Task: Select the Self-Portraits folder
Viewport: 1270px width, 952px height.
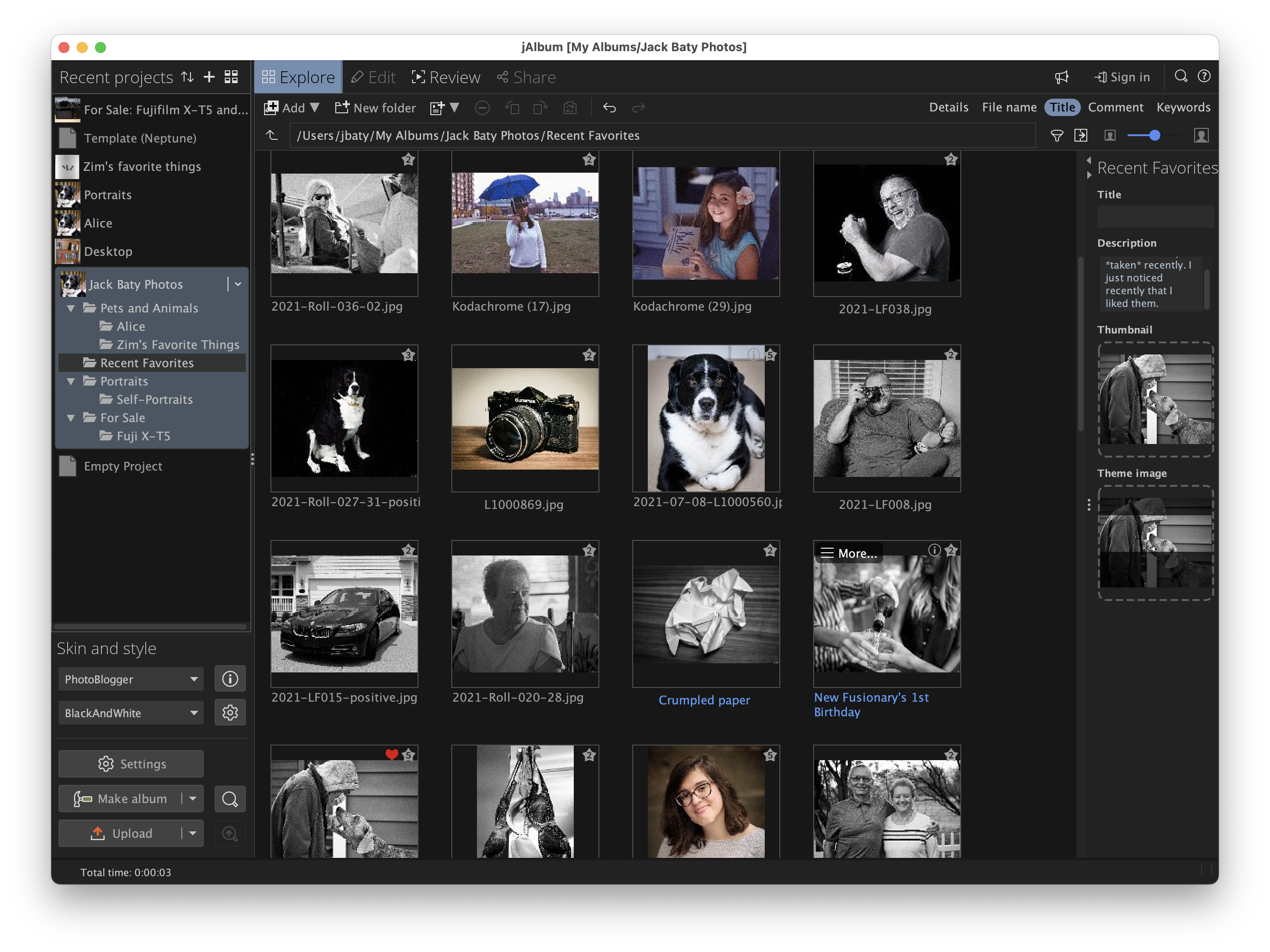Action: pyautogui.click(x=154, y=400)
